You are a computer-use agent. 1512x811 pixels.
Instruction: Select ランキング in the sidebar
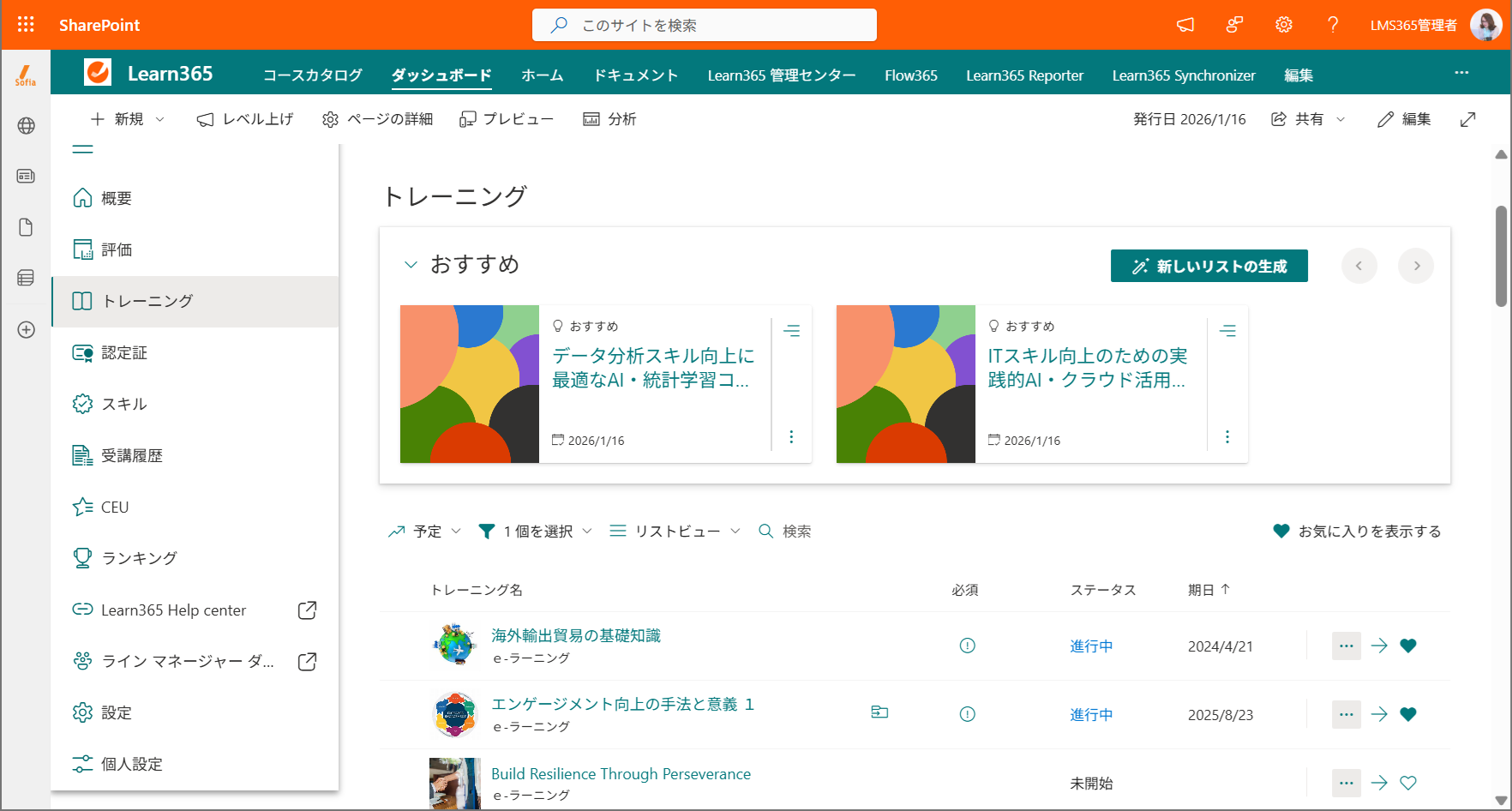point(195,558)
